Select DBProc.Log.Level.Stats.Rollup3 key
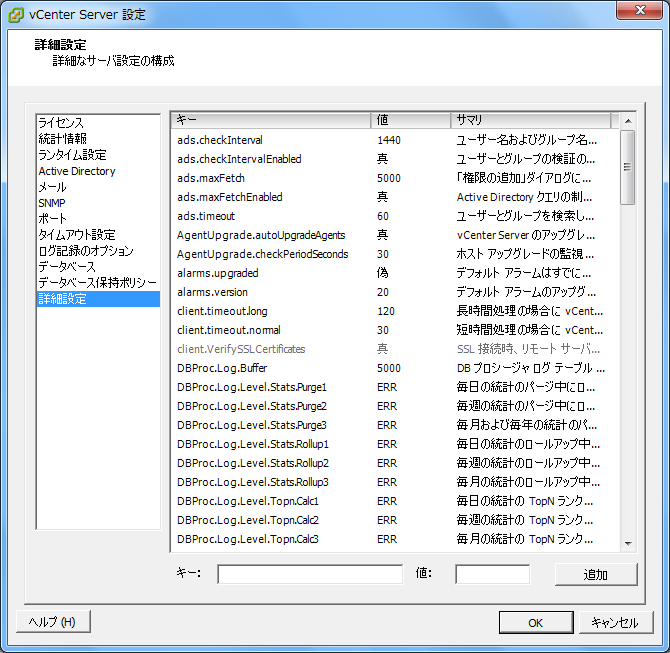The image size is (670, 653). point(253,482)
